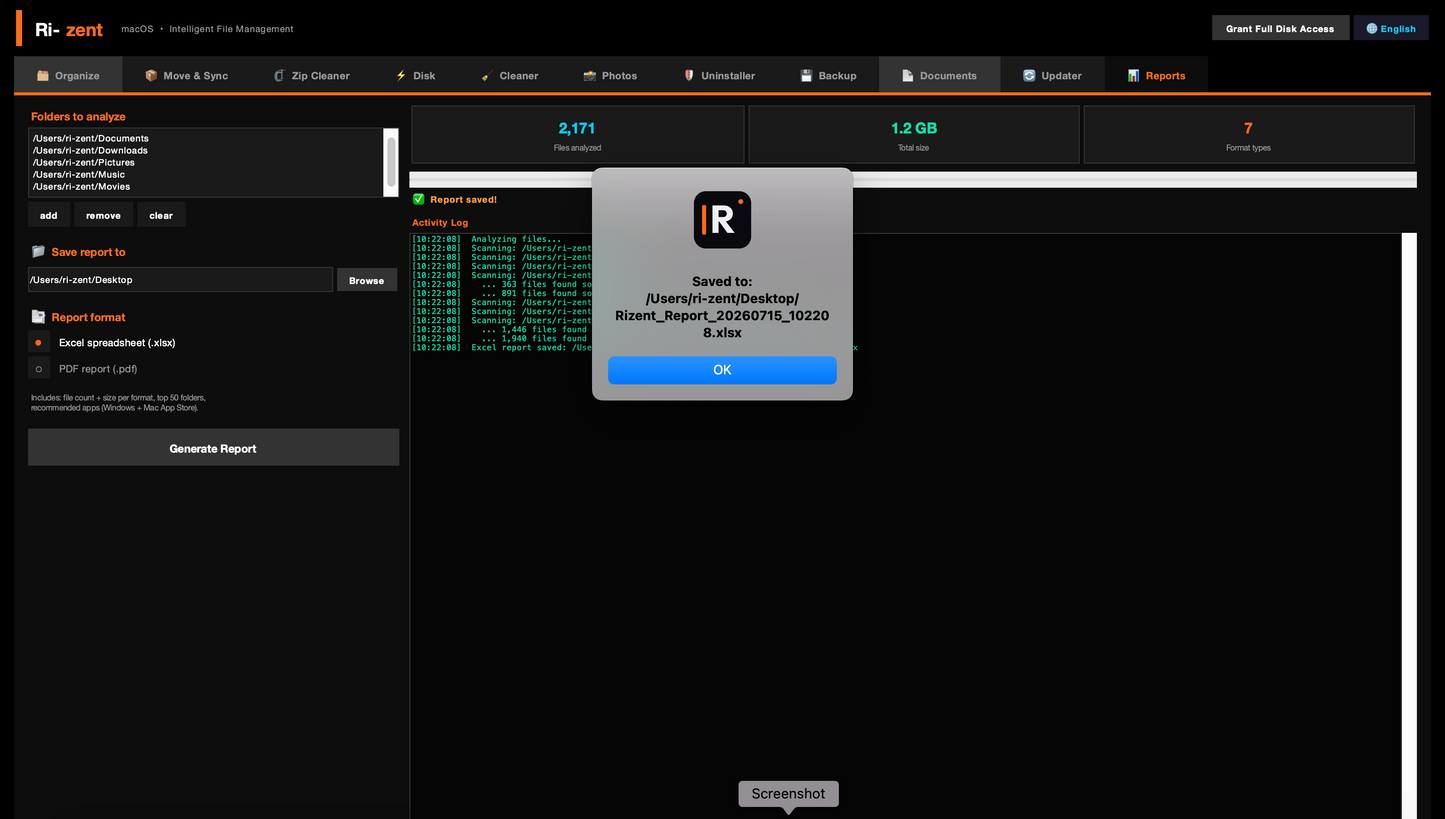1445x819 pixels.
Task: Click the green checkmark beside Report saved
Action: (x=419, y=199)
